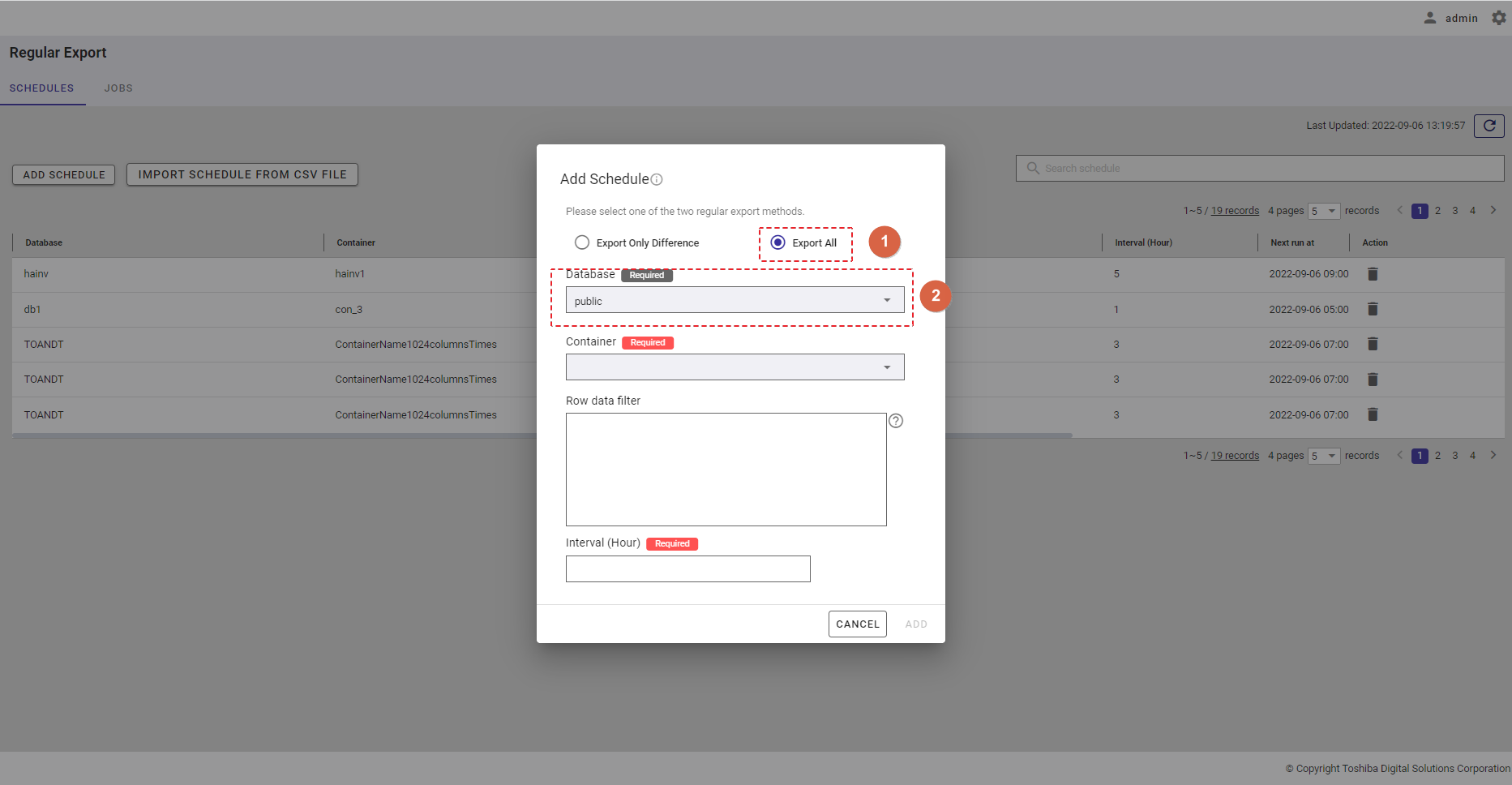Open bottom records-per-page dropdown
Image resolution: width=1512 pixels, height=785 pixels.
[x=1324, y=456]
